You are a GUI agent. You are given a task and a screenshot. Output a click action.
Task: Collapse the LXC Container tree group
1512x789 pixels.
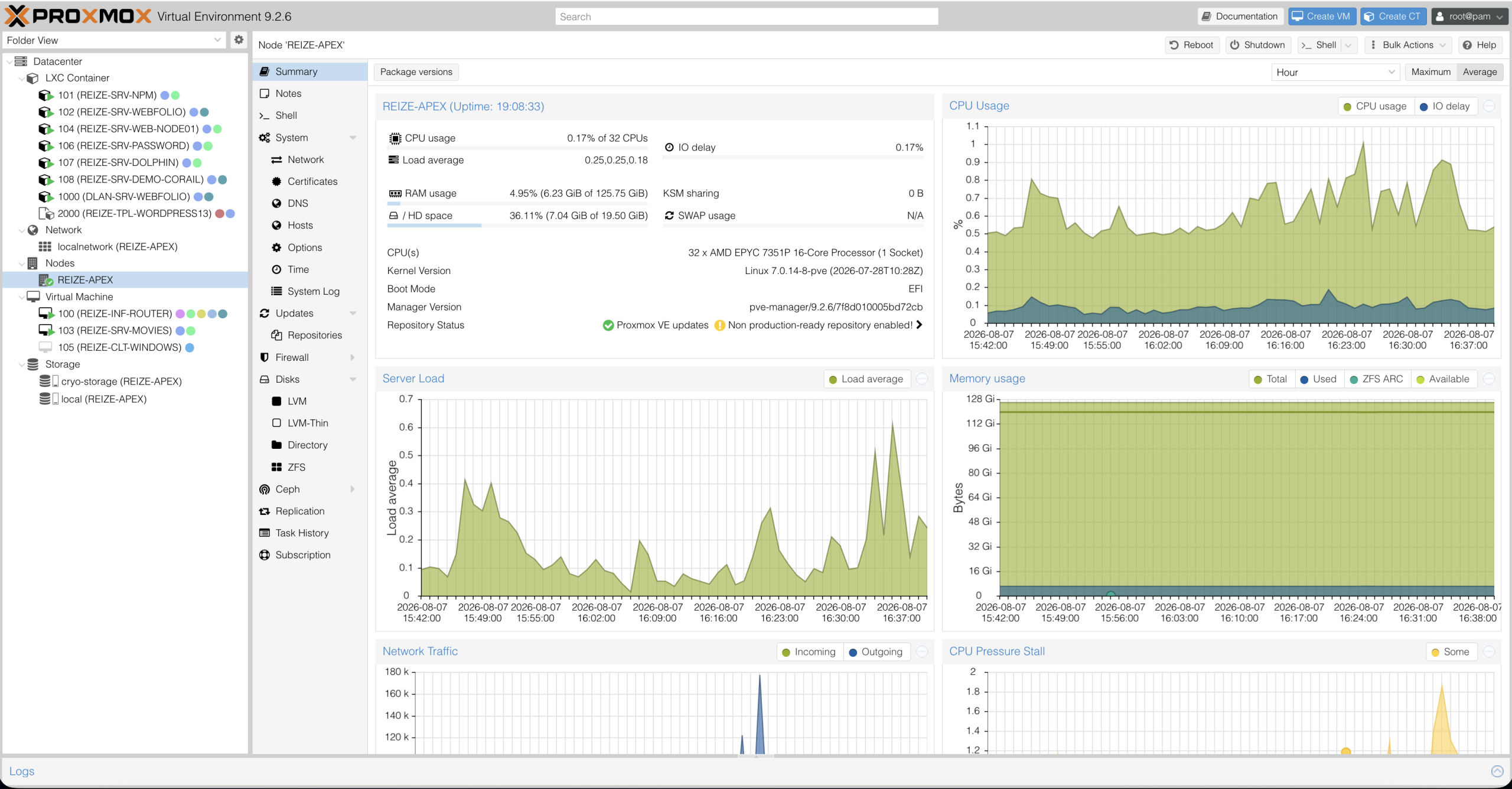(22, 78)
